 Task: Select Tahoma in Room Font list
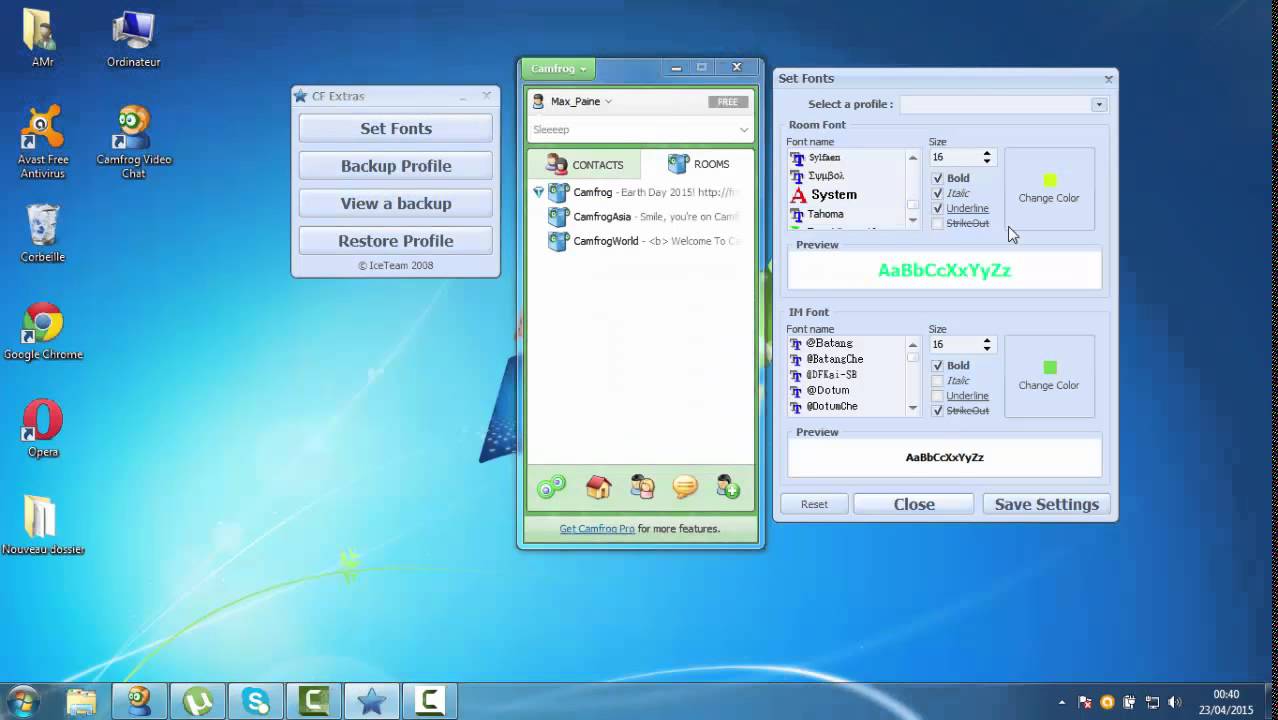[826, 214]
